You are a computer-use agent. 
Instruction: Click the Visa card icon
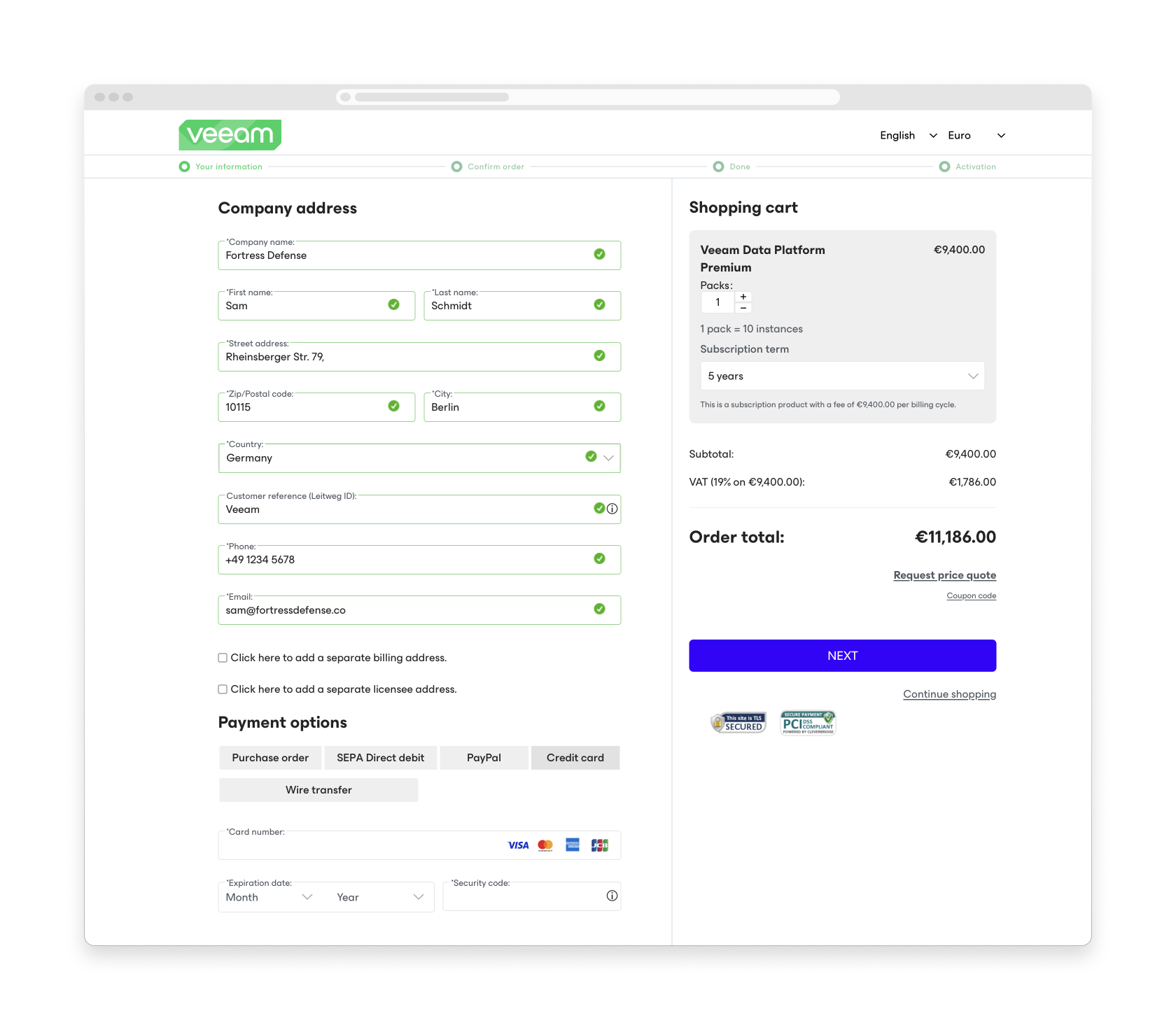click(518, 845)
